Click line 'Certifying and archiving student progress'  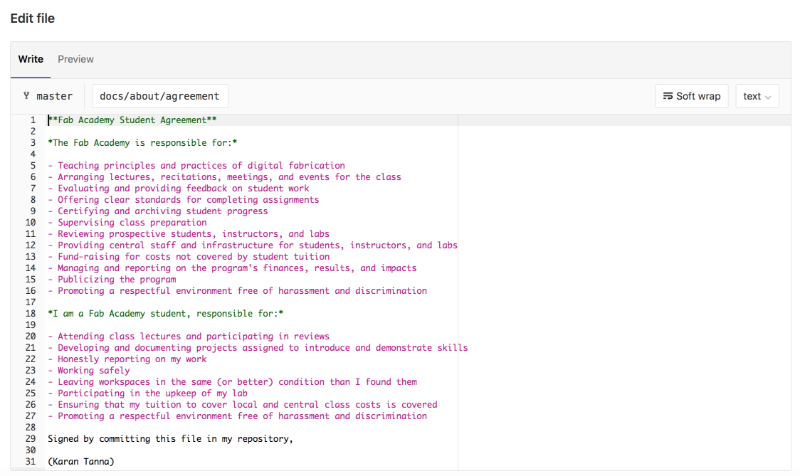tap(158, 211)
